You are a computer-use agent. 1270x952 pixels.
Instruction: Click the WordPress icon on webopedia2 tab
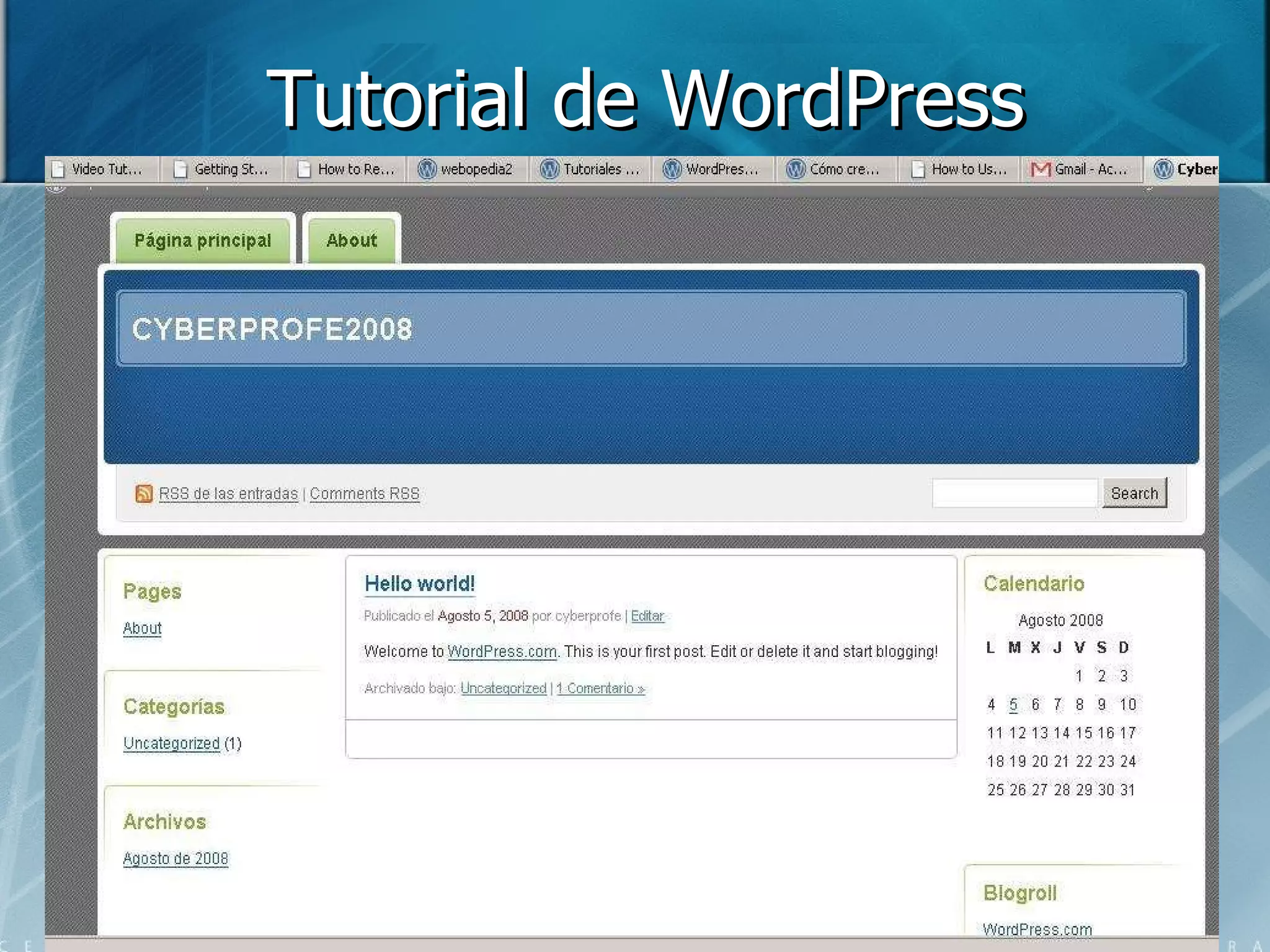pos(427,169)
